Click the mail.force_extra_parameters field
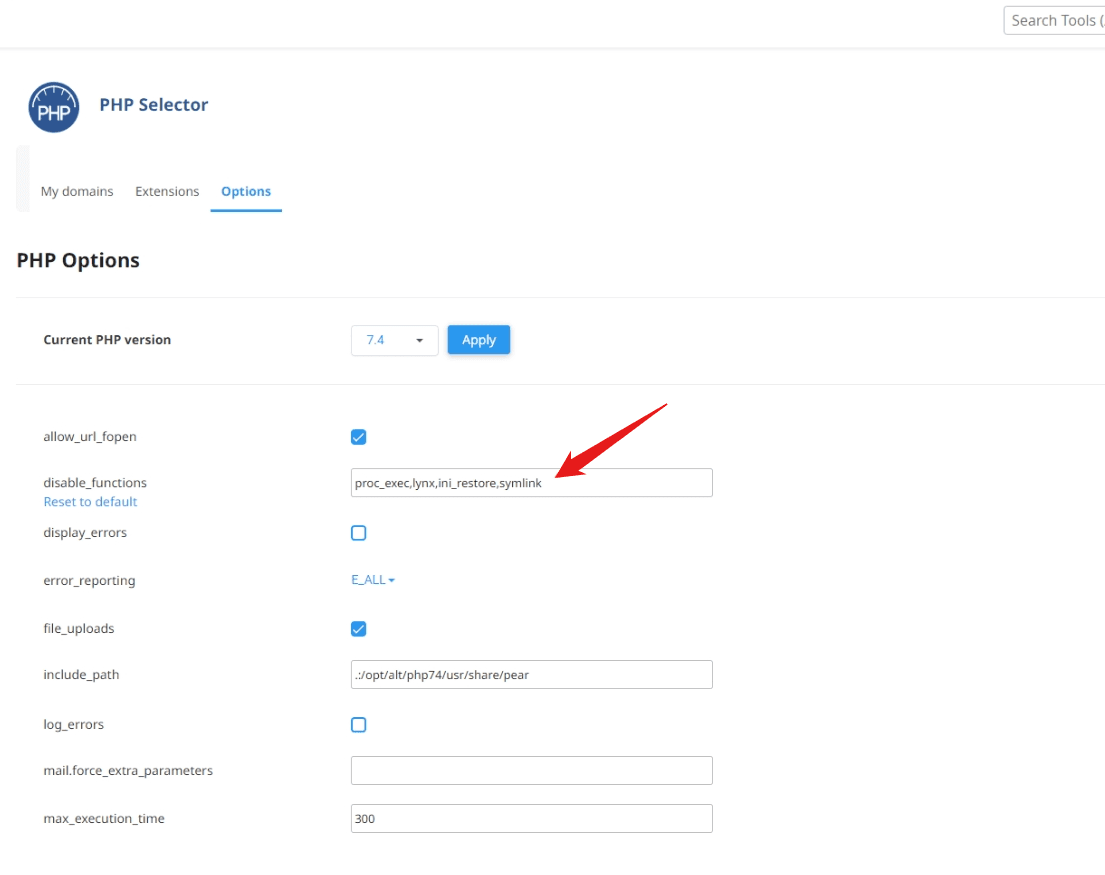Screen dimensions: 1105x875 [531, 770]
